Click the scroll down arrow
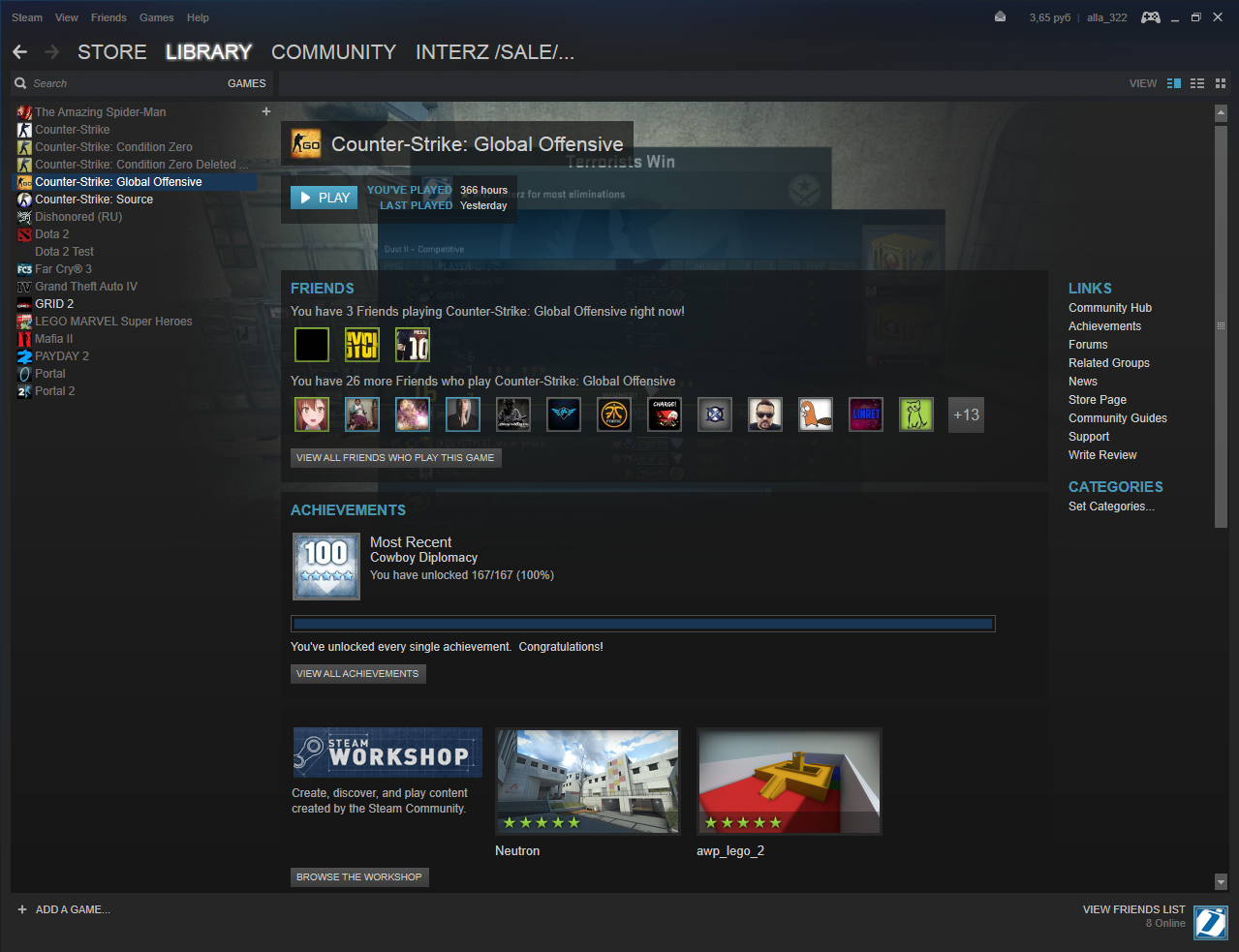The image size is (1239, 952). pos(1221,881)
